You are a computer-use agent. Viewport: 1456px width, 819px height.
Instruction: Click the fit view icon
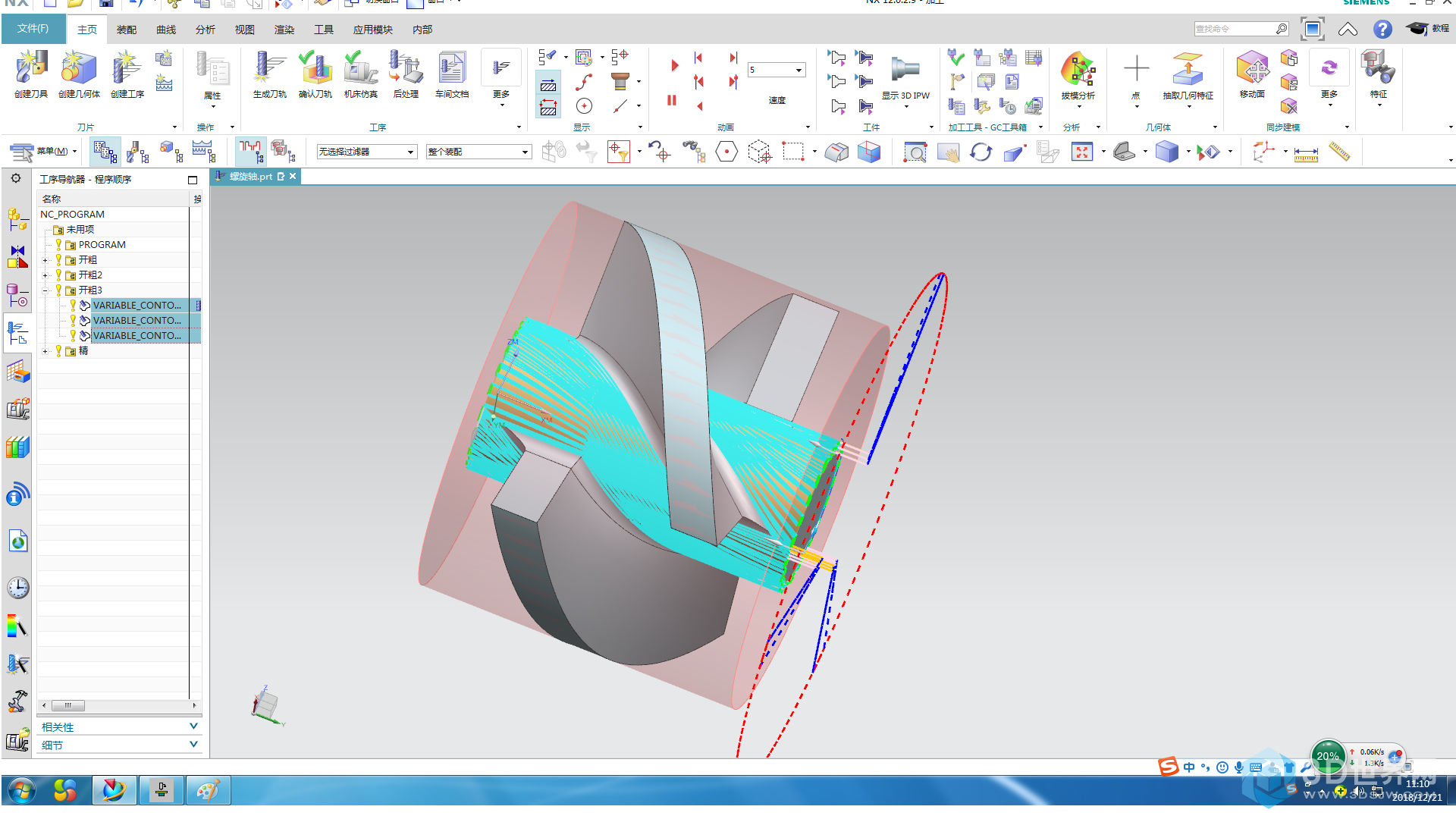point(1081,152)
